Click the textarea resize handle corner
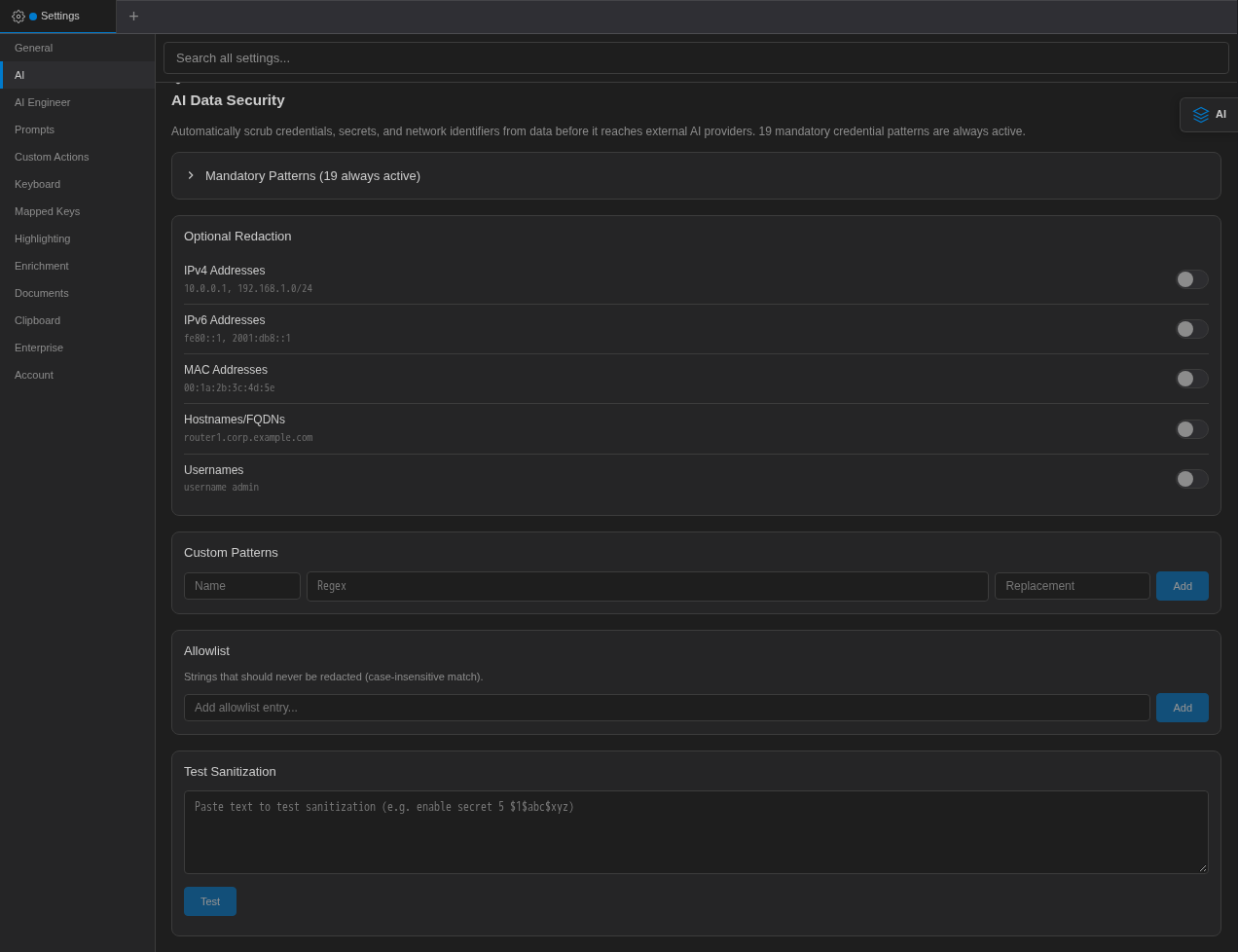The image size is (1238, 952). (x=1202, y=867)
